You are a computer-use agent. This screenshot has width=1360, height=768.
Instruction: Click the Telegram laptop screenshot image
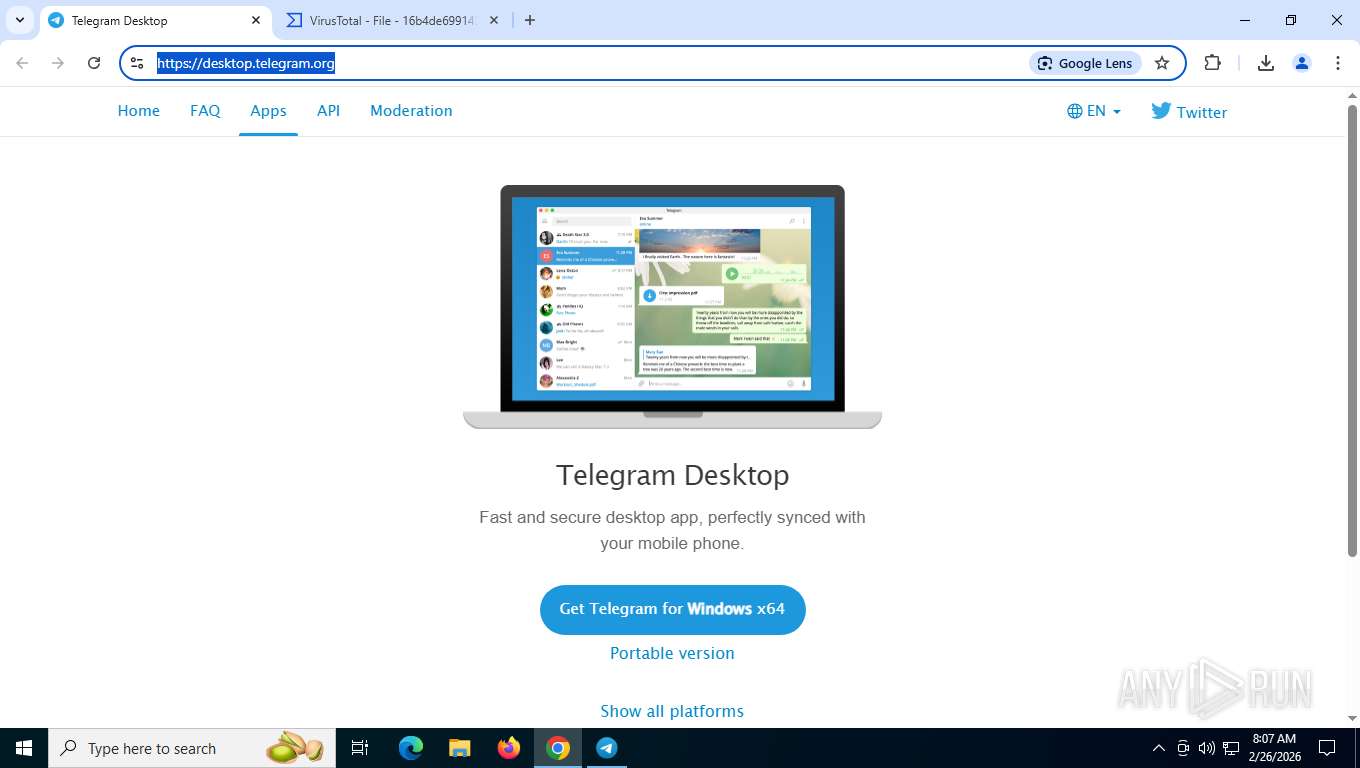(672, 307)
